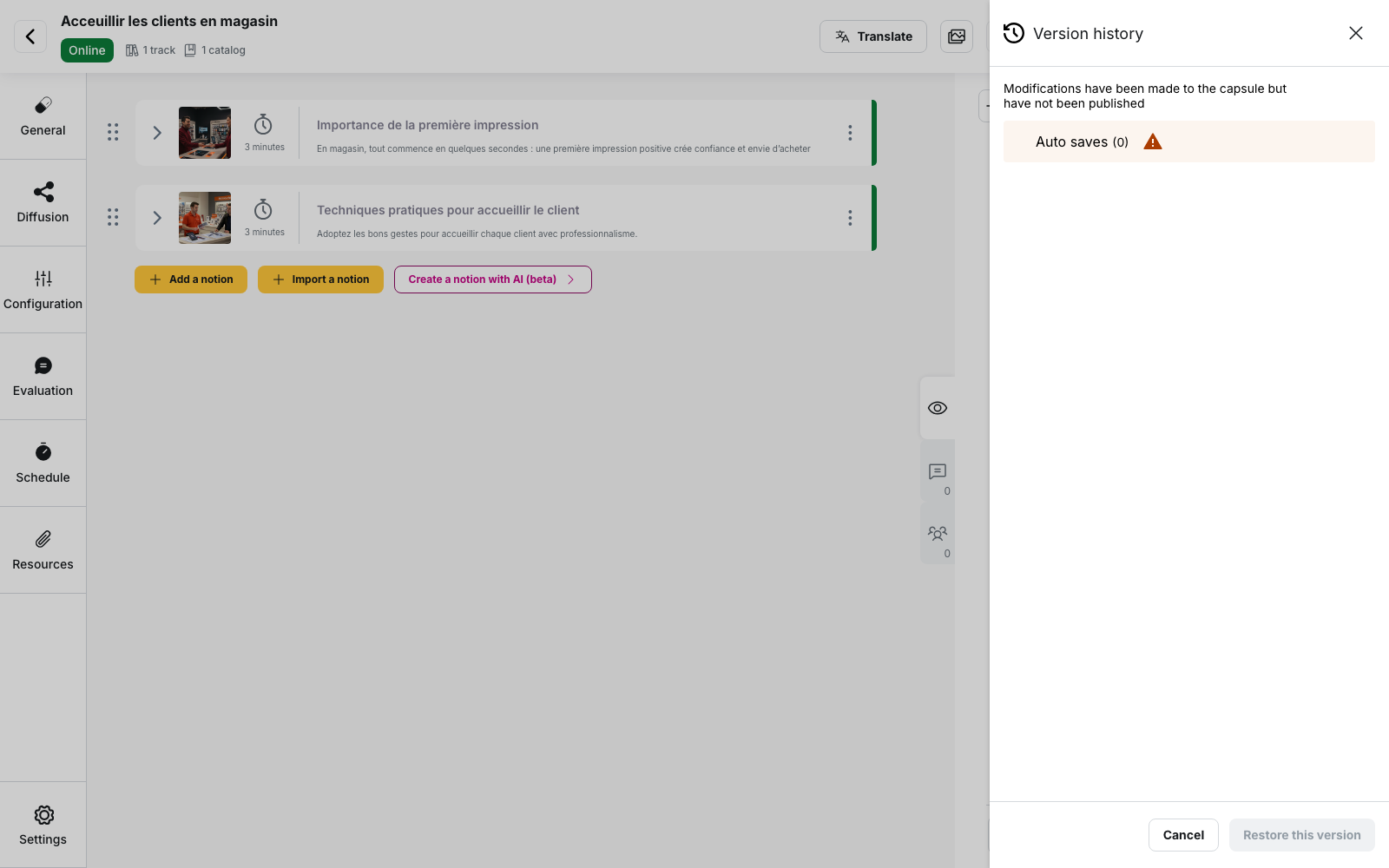Click the drag handle for Importance de la première impression
The height and width of the screenshot is (868, 1389).
click(x=113, y=132)
